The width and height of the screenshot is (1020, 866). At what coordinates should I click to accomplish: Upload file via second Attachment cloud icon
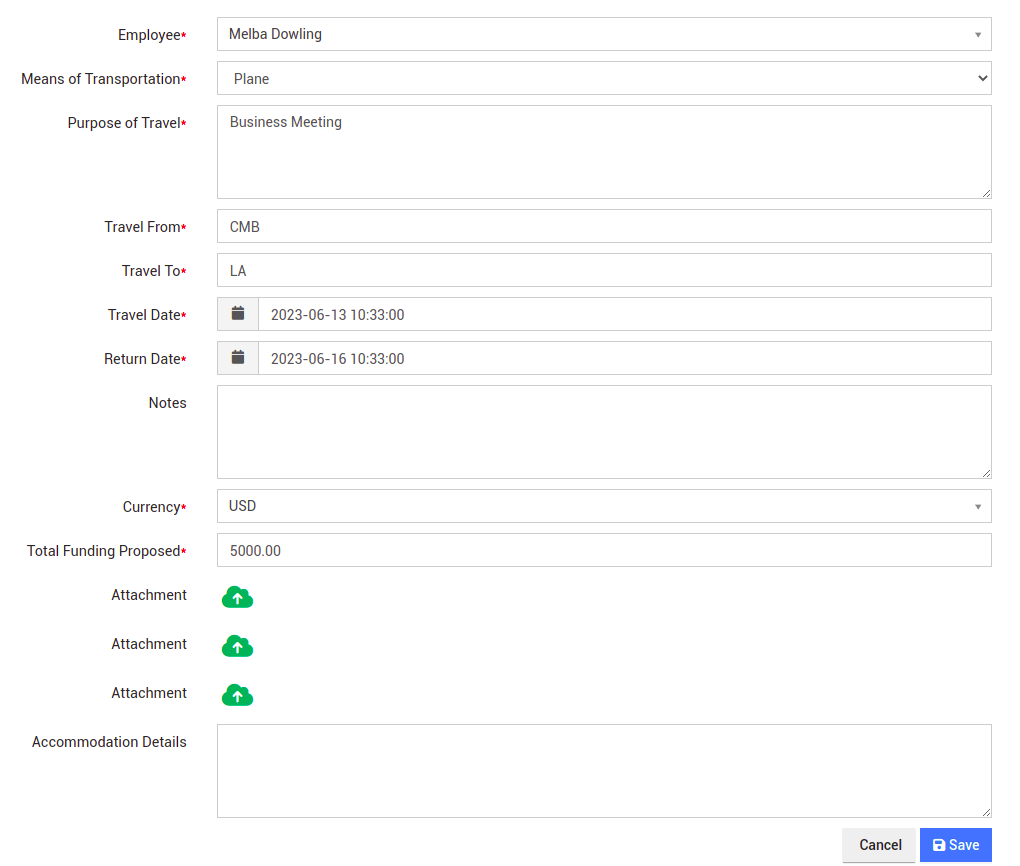tap(237, 646)
